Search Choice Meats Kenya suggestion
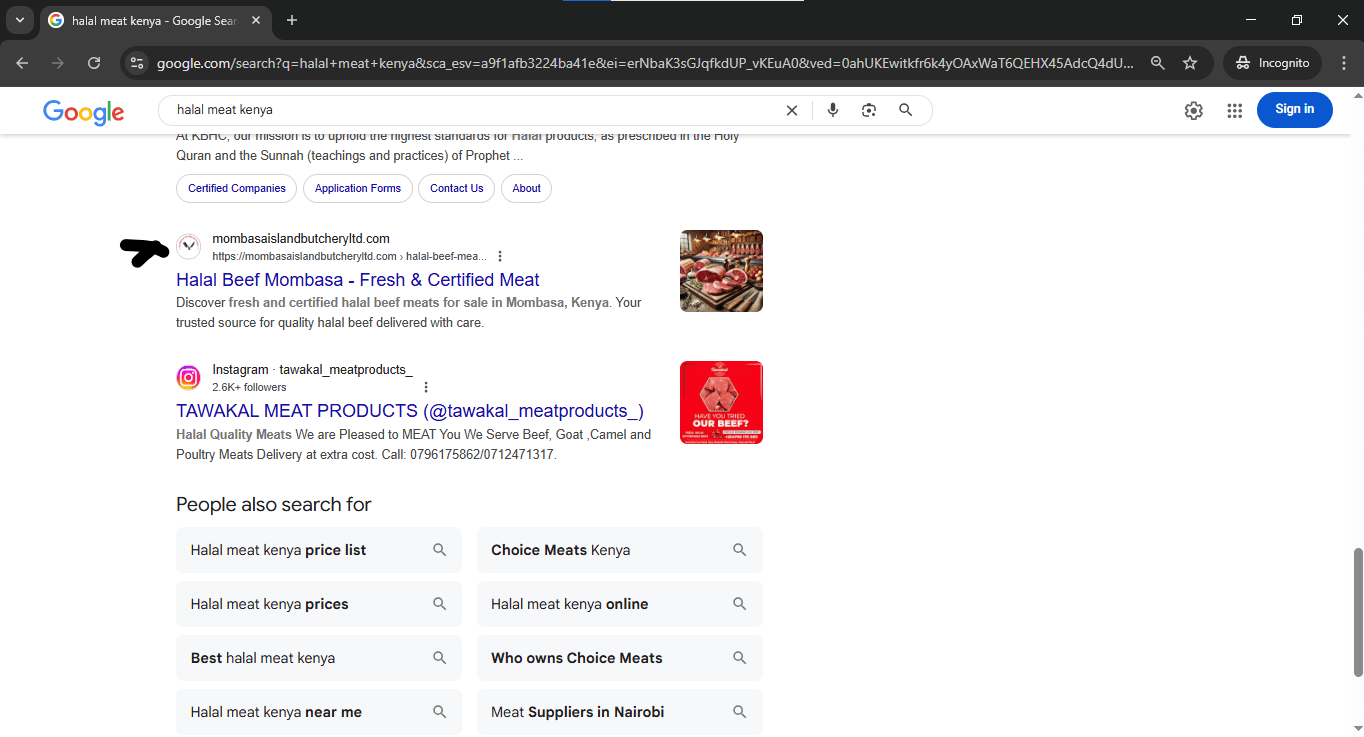This screenshot has width=1364, height=737. pos(620,550)
